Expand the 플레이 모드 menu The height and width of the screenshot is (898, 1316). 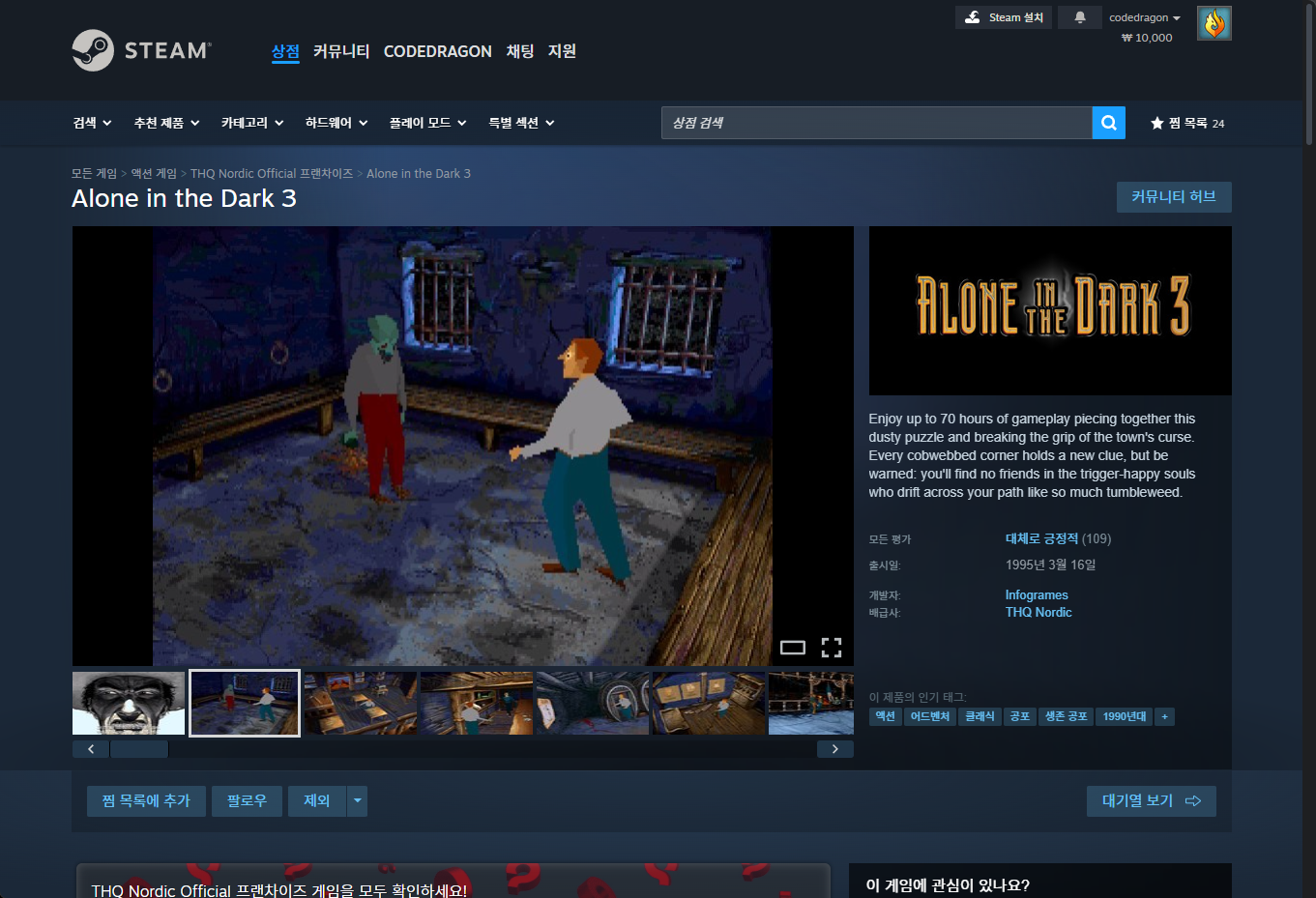(x=428, y=123)
